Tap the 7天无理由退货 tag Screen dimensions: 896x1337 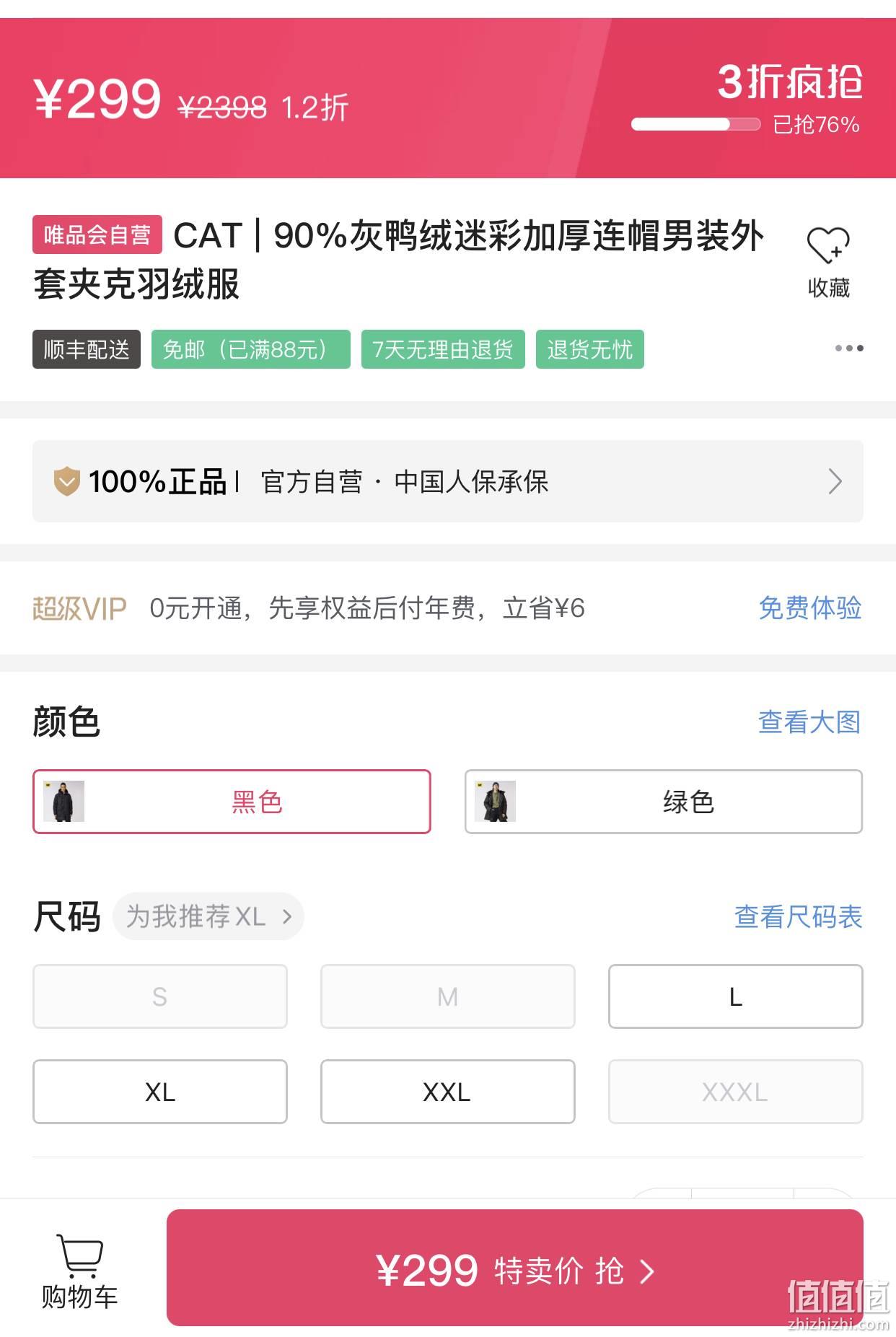443,349
